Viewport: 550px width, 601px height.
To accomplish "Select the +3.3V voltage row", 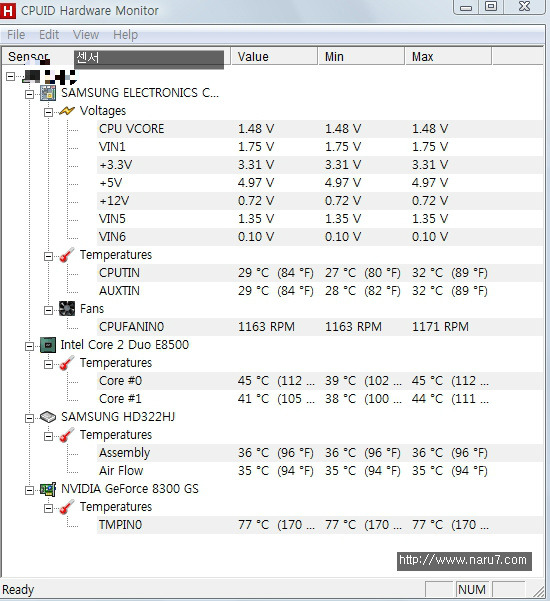I will 320,165.
